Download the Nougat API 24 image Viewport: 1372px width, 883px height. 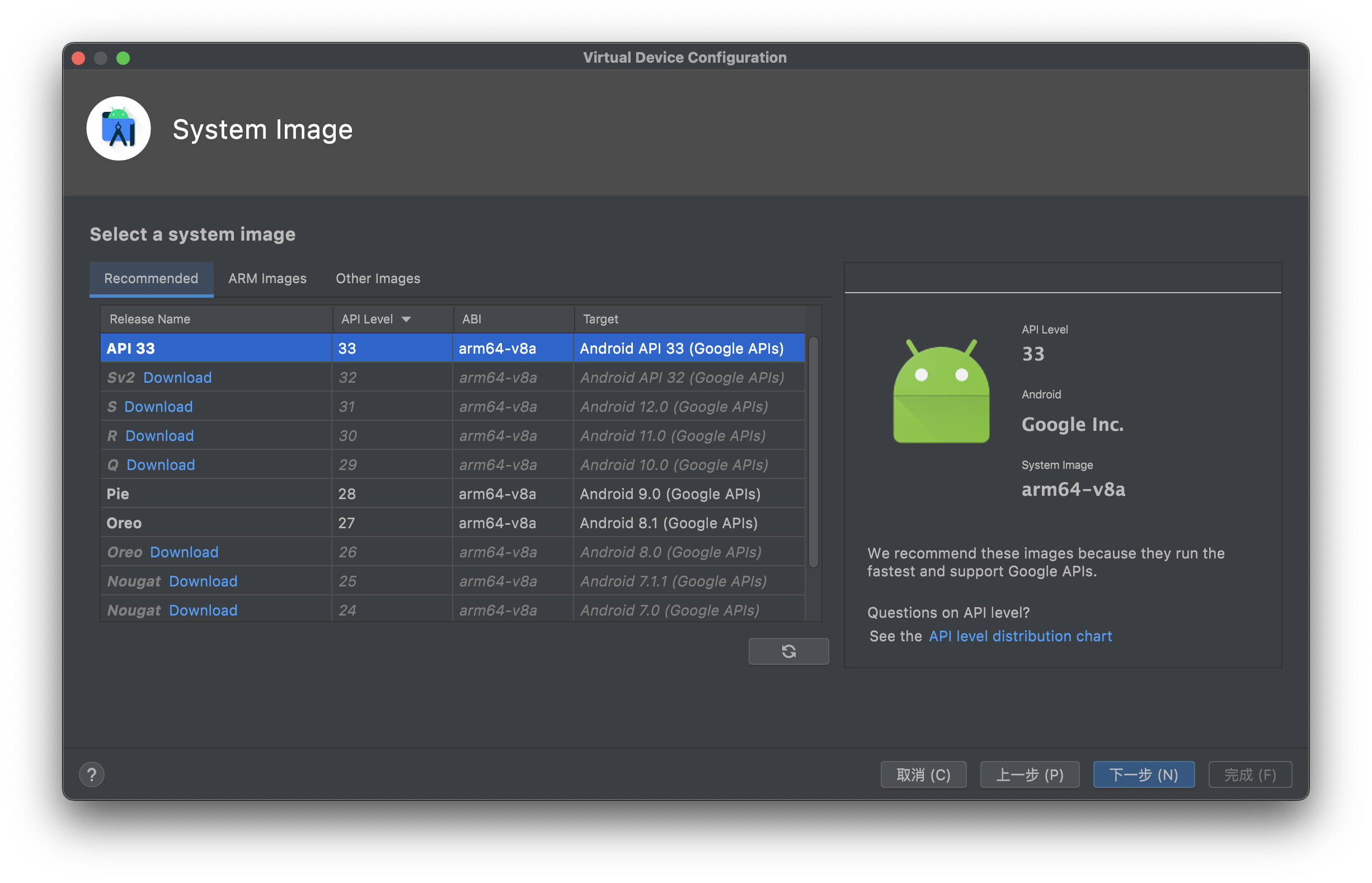point(203,610)
